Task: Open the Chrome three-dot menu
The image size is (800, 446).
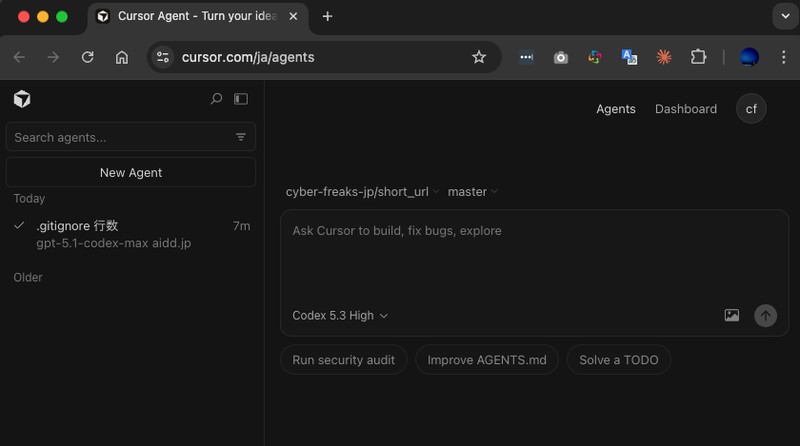Action: click(x=784, y=57)
